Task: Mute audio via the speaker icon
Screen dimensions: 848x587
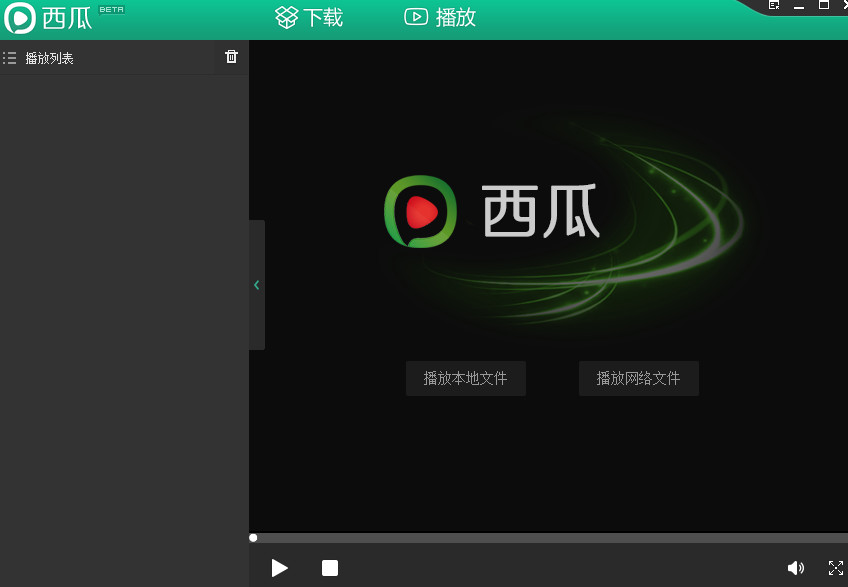Action: [x=795, y=568]
